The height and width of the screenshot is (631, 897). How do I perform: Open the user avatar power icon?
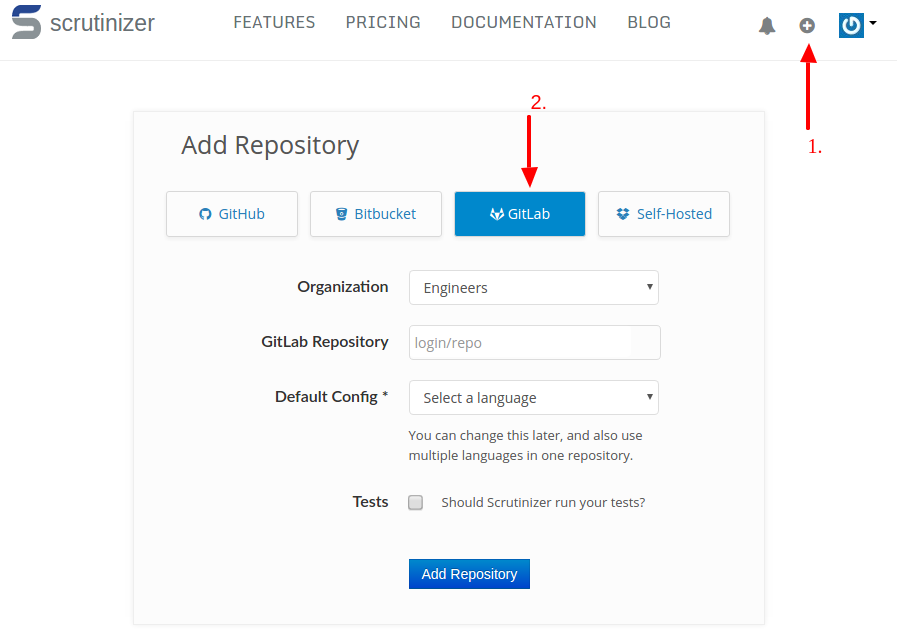(x=851, y=26)
